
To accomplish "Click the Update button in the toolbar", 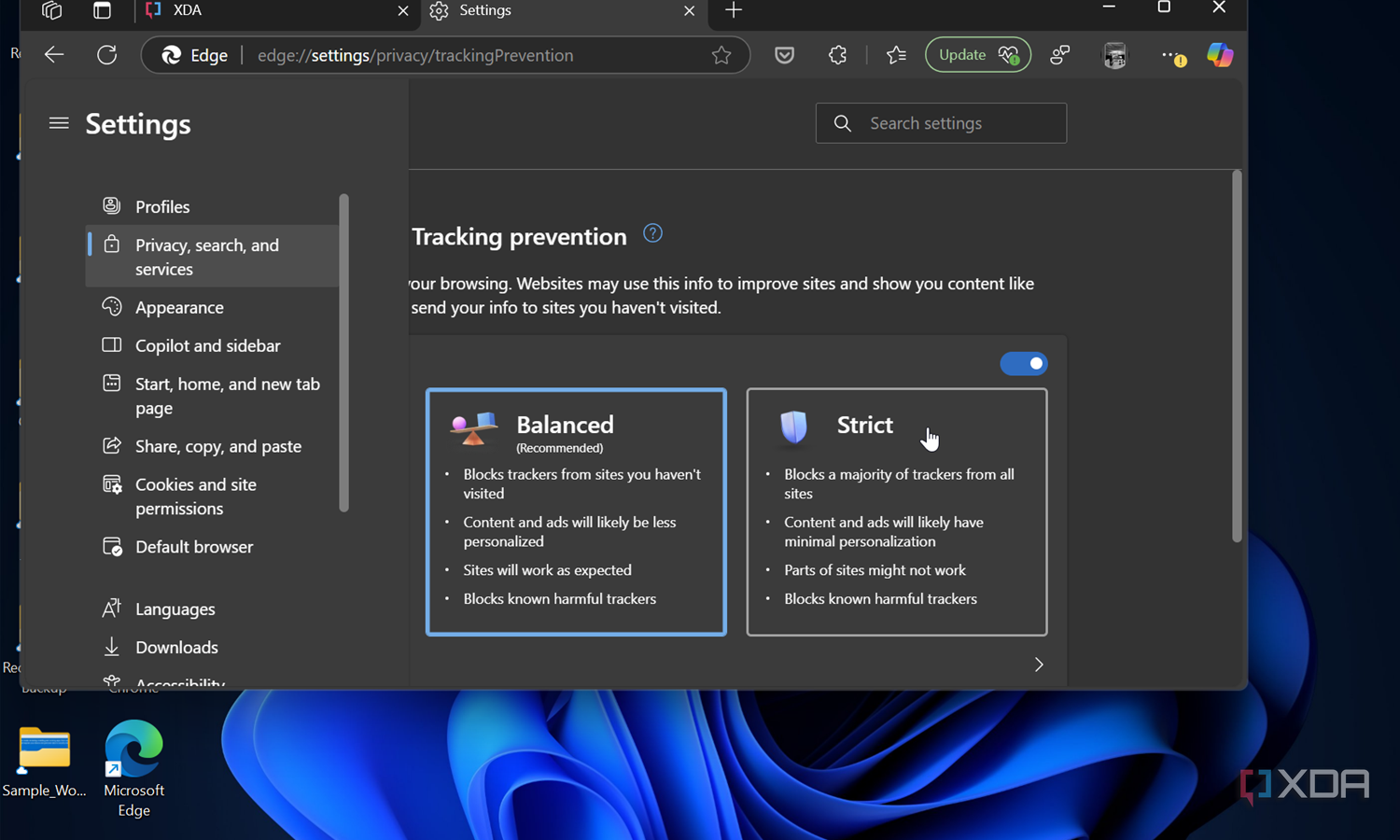I will 978,55.
